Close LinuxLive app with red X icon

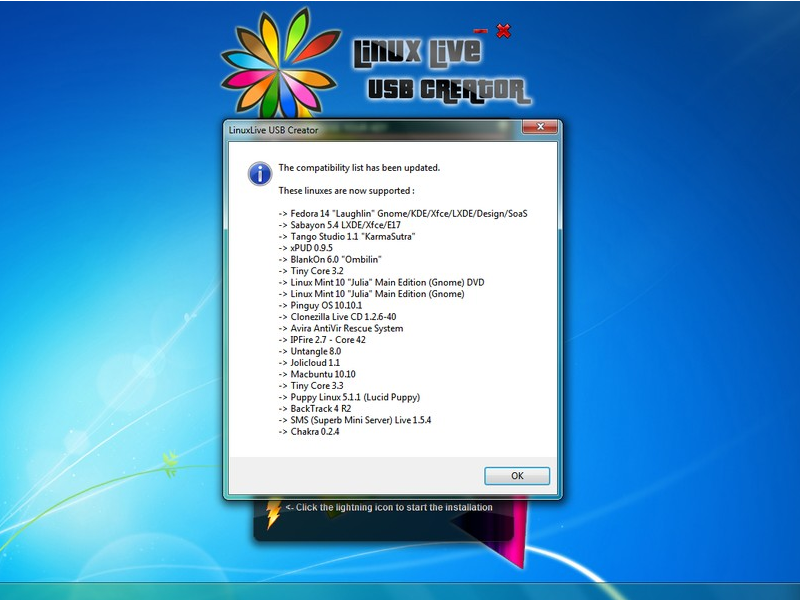(x=503, y=31)
